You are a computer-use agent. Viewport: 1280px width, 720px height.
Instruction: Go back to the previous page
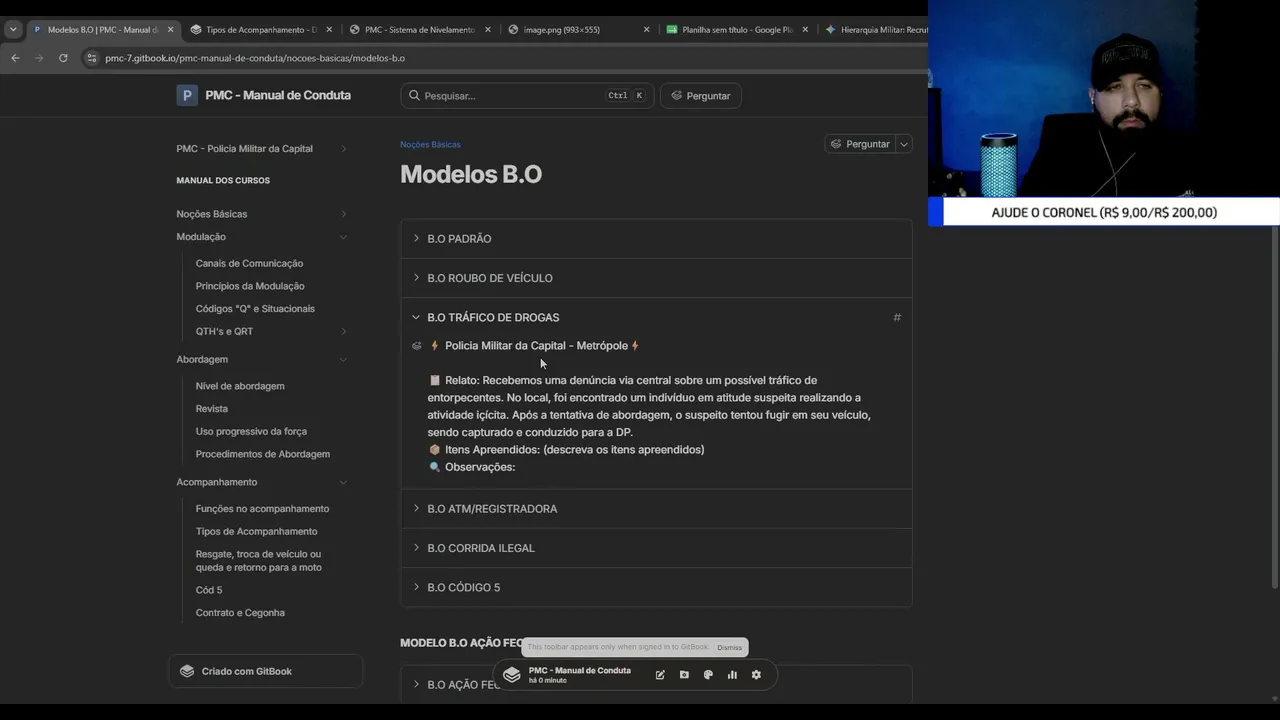(x=15, y=58)
